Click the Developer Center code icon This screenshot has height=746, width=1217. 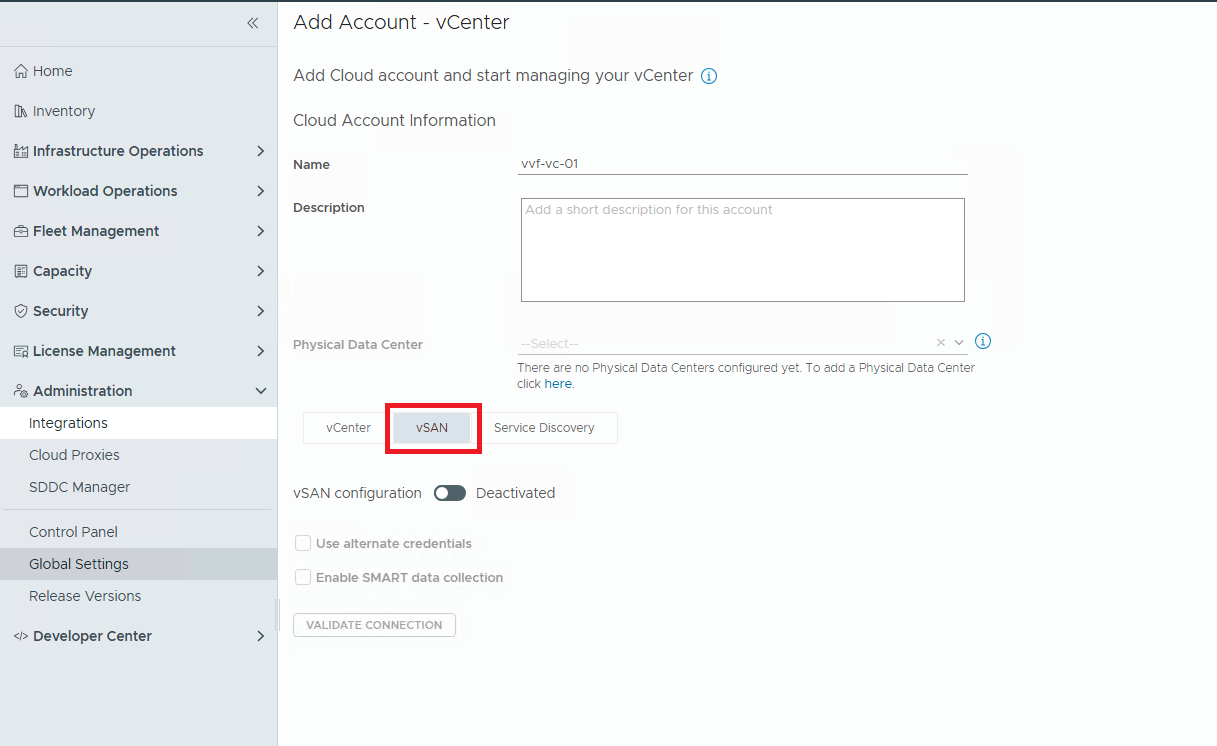[x=21, y=636]
